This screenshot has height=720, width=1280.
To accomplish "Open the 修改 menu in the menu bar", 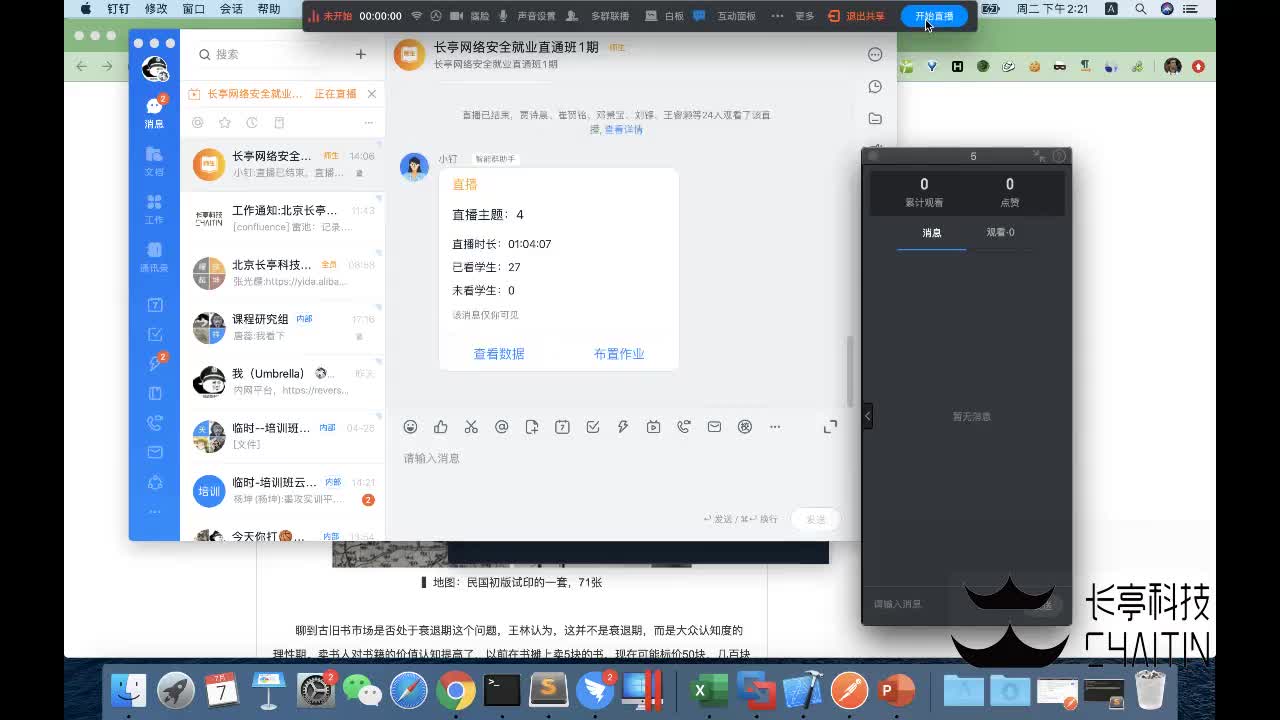I will (x=156, y=9).
